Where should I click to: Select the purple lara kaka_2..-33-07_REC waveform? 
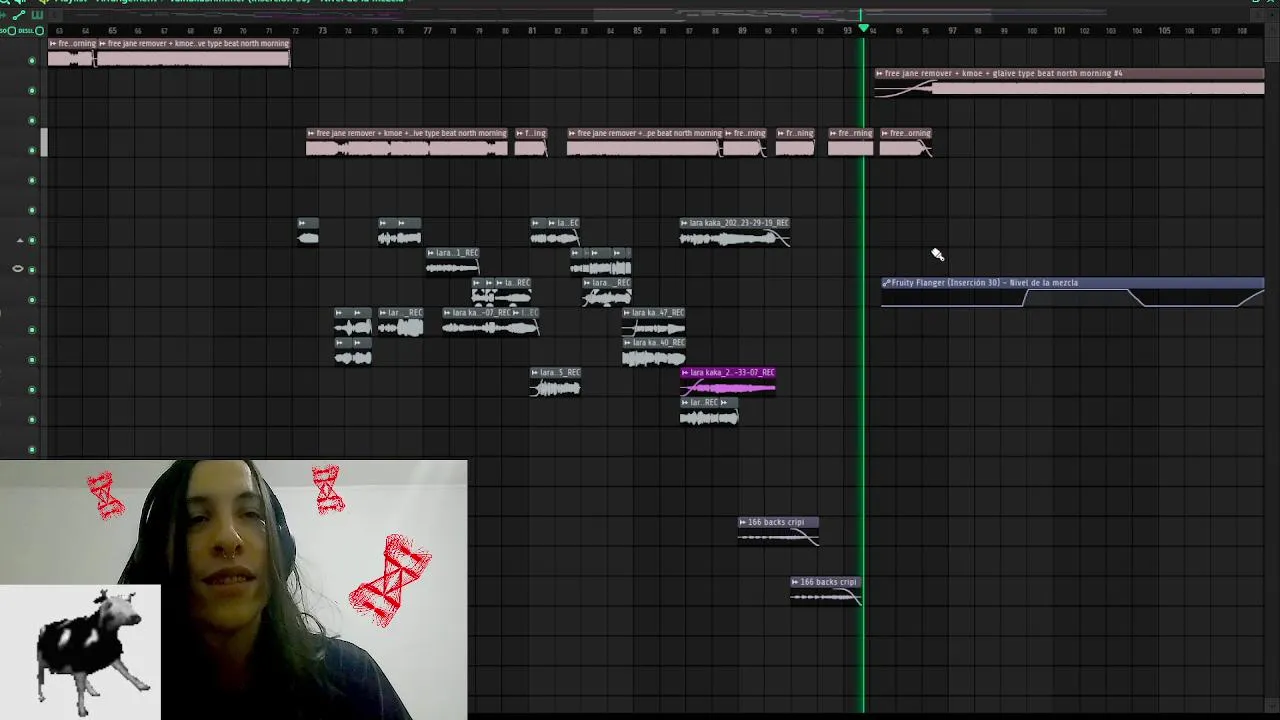(728, 389)
